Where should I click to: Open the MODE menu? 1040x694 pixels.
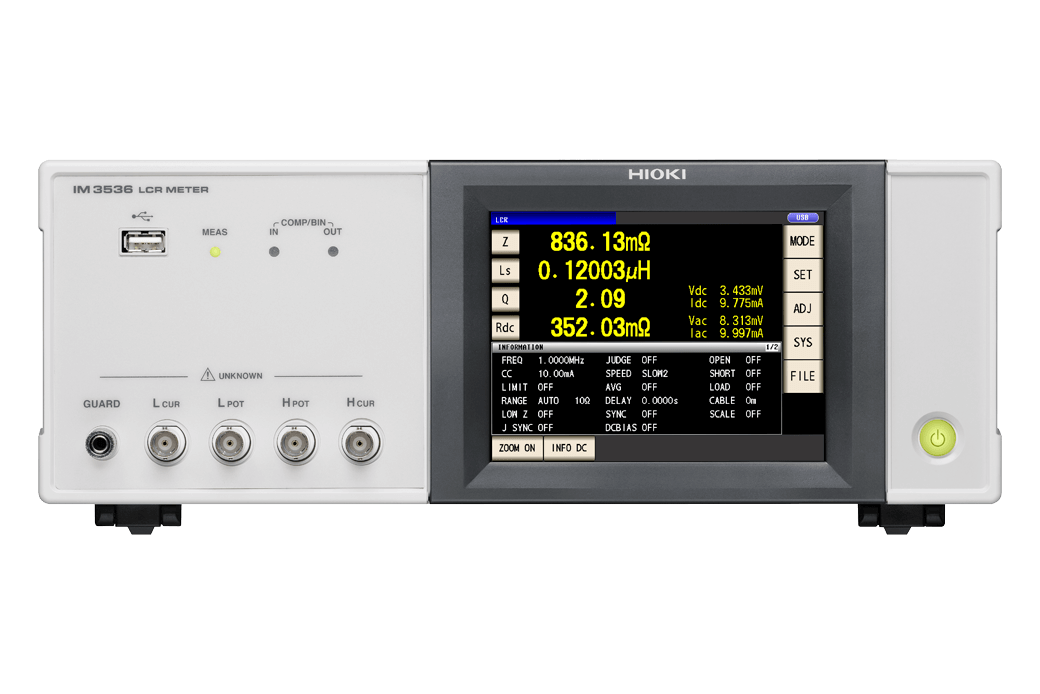(x=802, y=241)
